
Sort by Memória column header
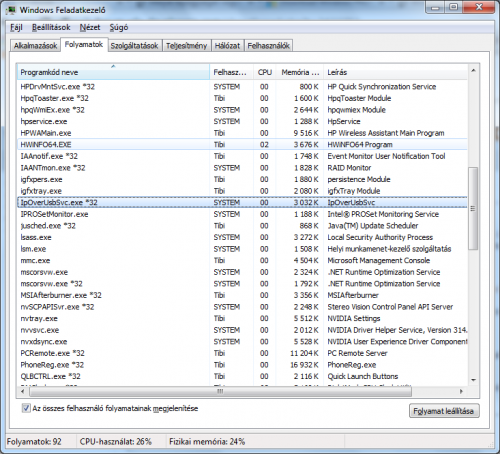(299, 72)
